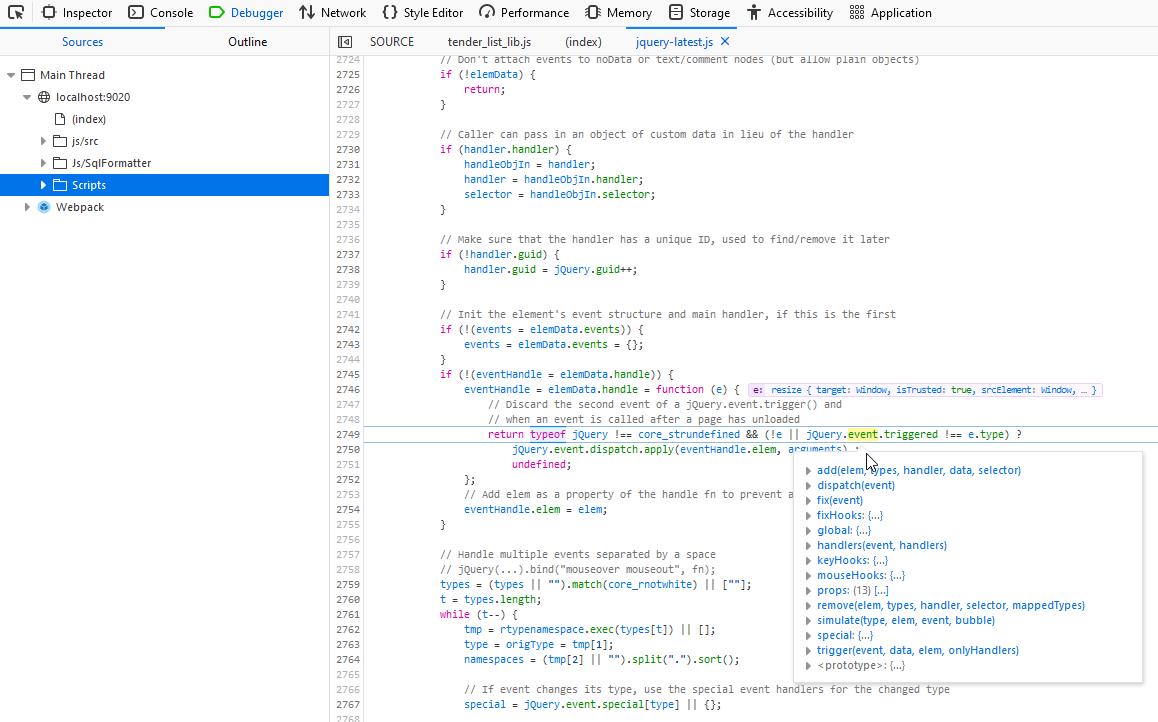This screenshot has height=722, width=1158.
Task: Select the Js/SqlFormatter folder
Action: pyautogui.click(x=112, y=163)
